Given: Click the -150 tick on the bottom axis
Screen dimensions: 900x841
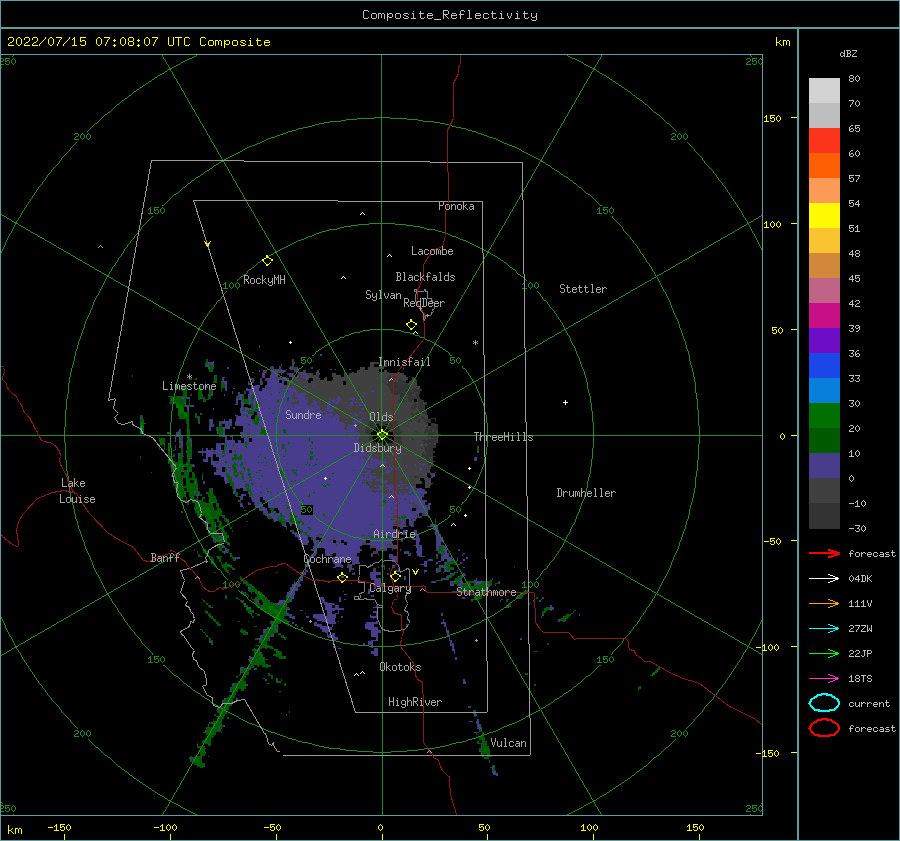Looking at the screenshot, I should click(59, 827).
